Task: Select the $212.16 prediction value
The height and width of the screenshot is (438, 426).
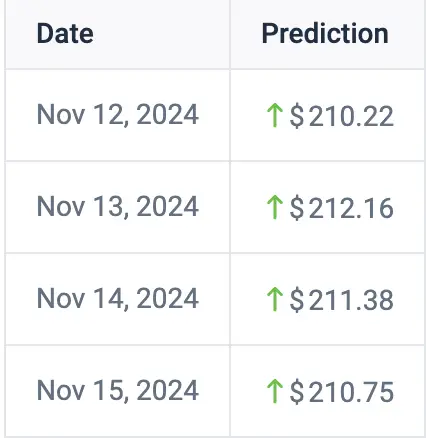Action: 341,208
